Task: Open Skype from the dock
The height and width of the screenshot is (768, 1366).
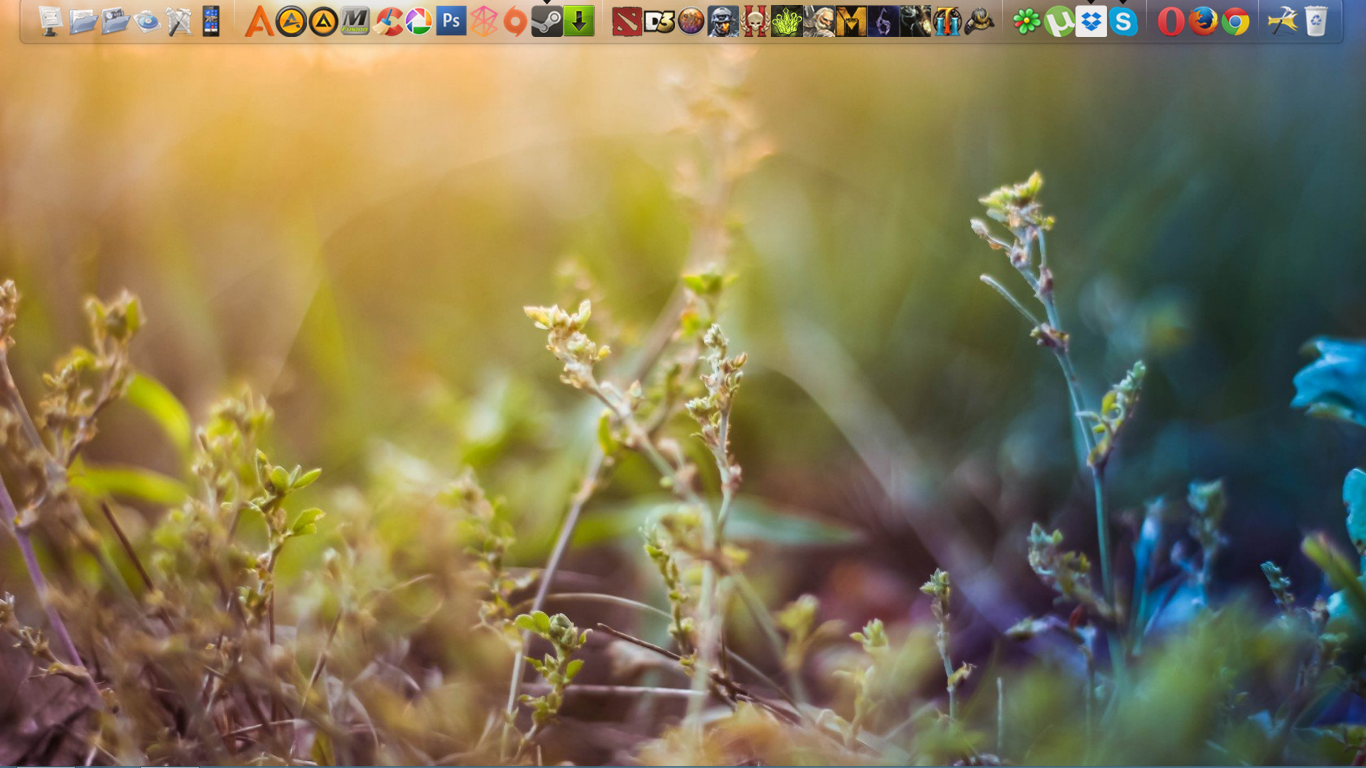Action: click(1123, 21)
